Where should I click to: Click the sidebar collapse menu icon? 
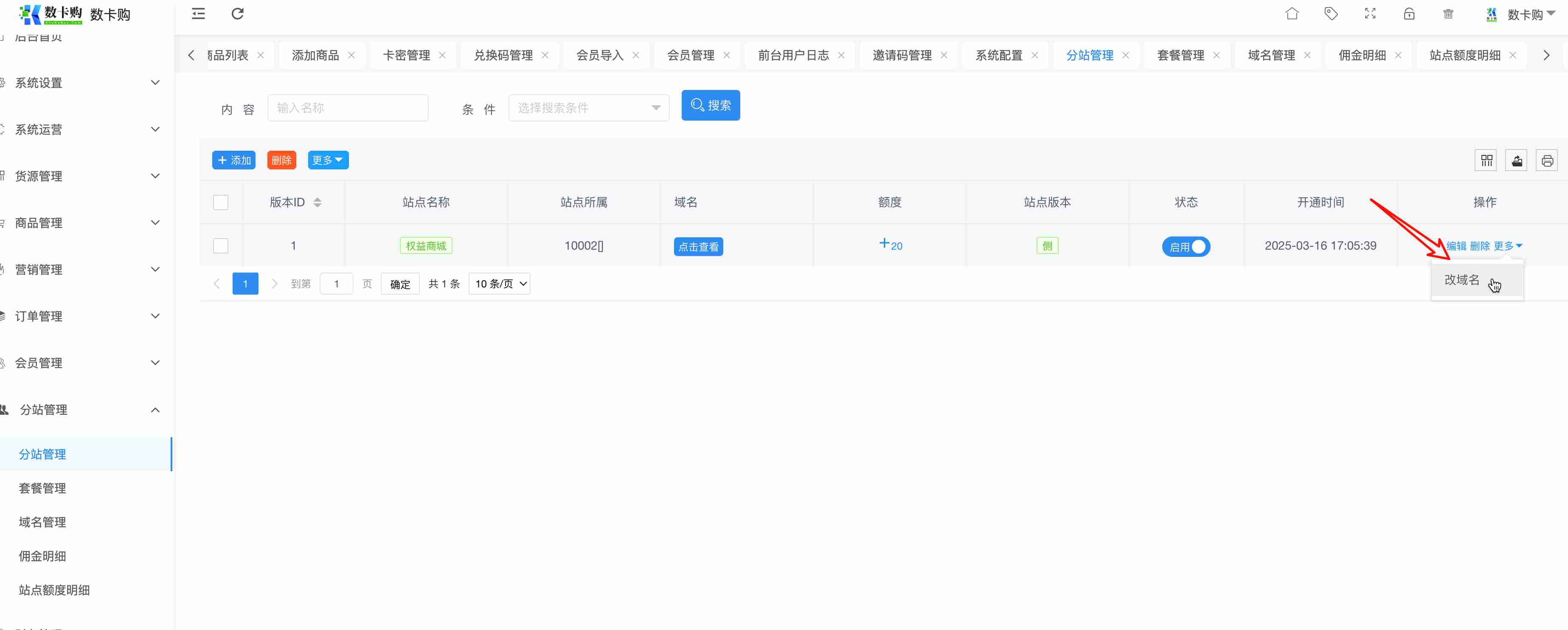coord(198,14)
